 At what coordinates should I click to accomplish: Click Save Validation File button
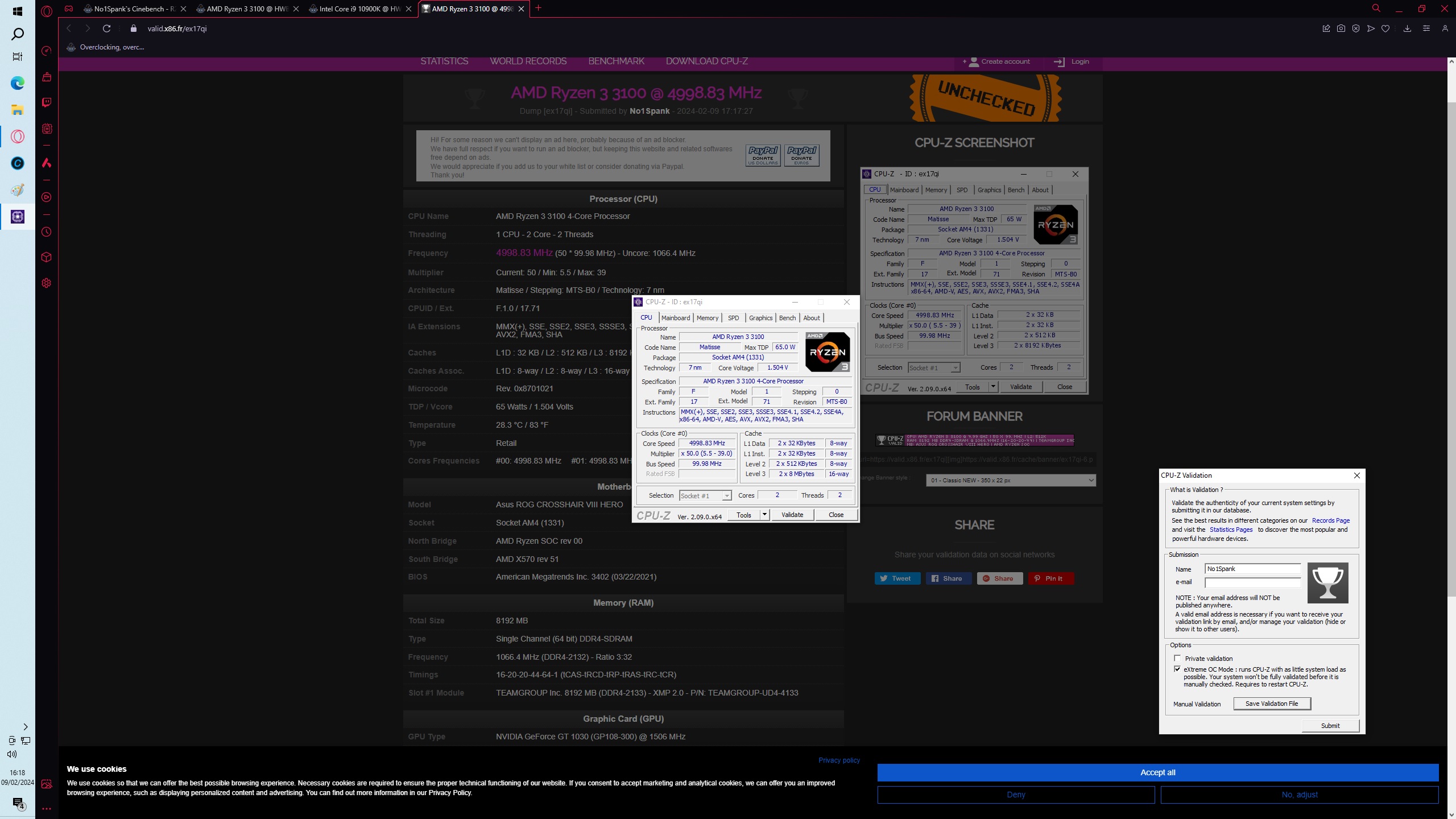point(1272,704)
